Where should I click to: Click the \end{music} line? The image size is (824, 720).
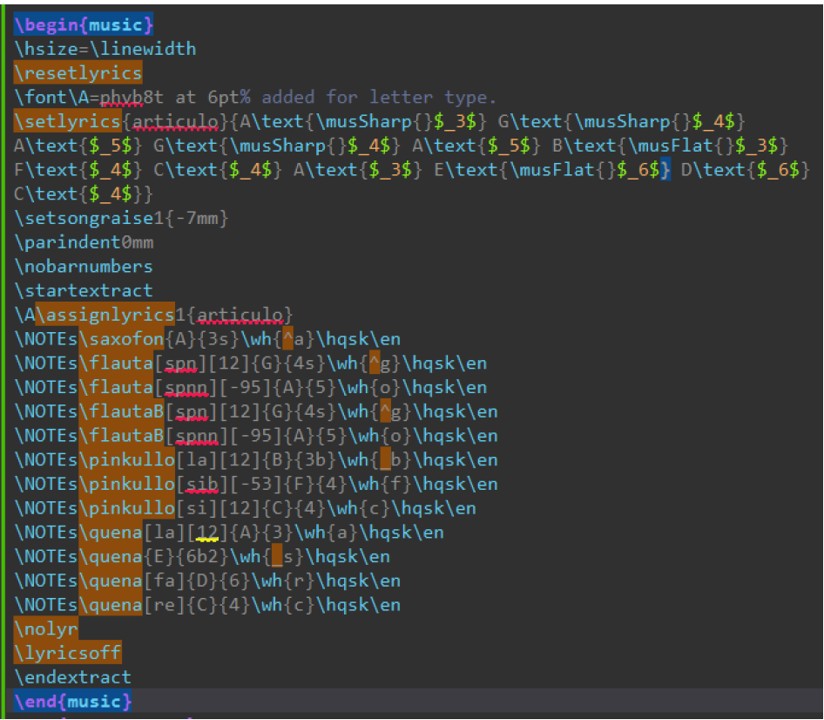[73, 701]
